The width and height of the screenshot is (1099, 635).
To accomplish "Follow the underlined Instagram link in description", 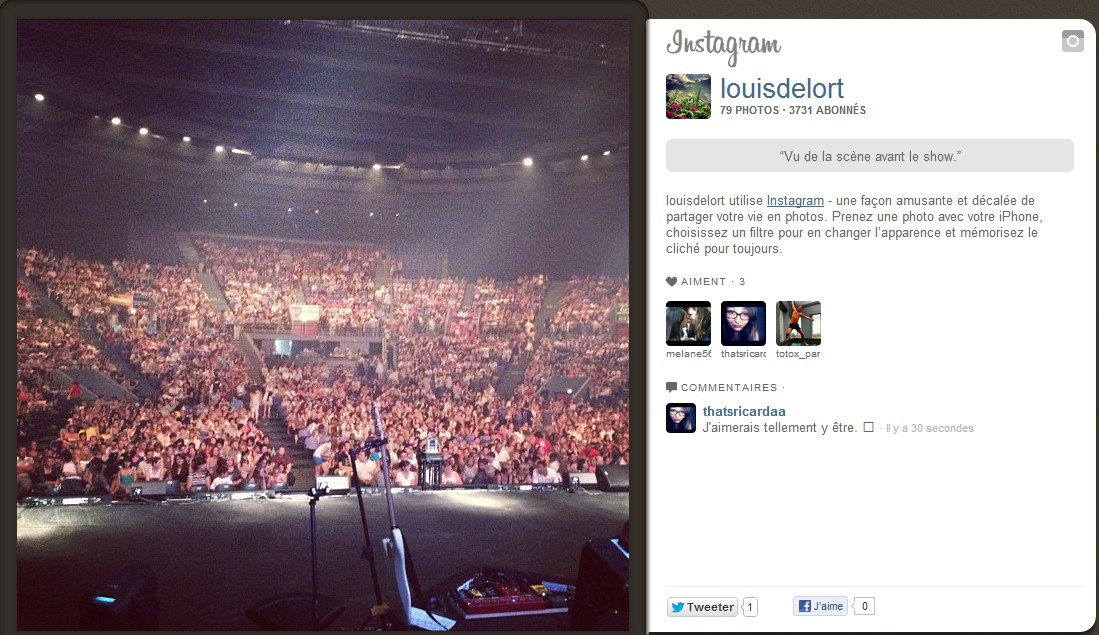I will [x=795, y=200].
